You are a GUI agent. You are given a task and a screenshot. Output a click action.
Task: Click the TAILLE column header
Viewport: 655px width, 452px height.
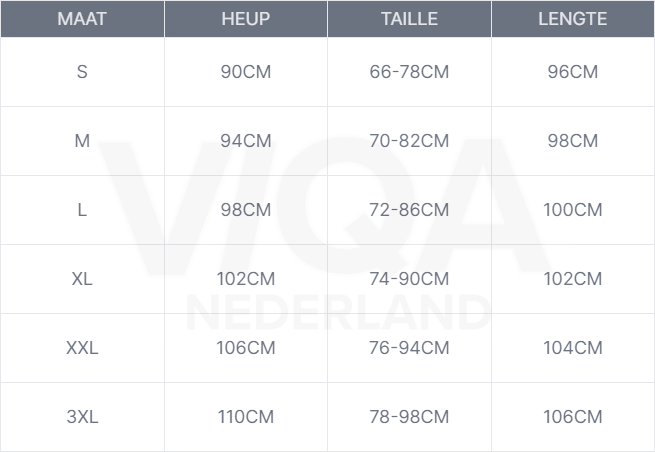[409, 19]
